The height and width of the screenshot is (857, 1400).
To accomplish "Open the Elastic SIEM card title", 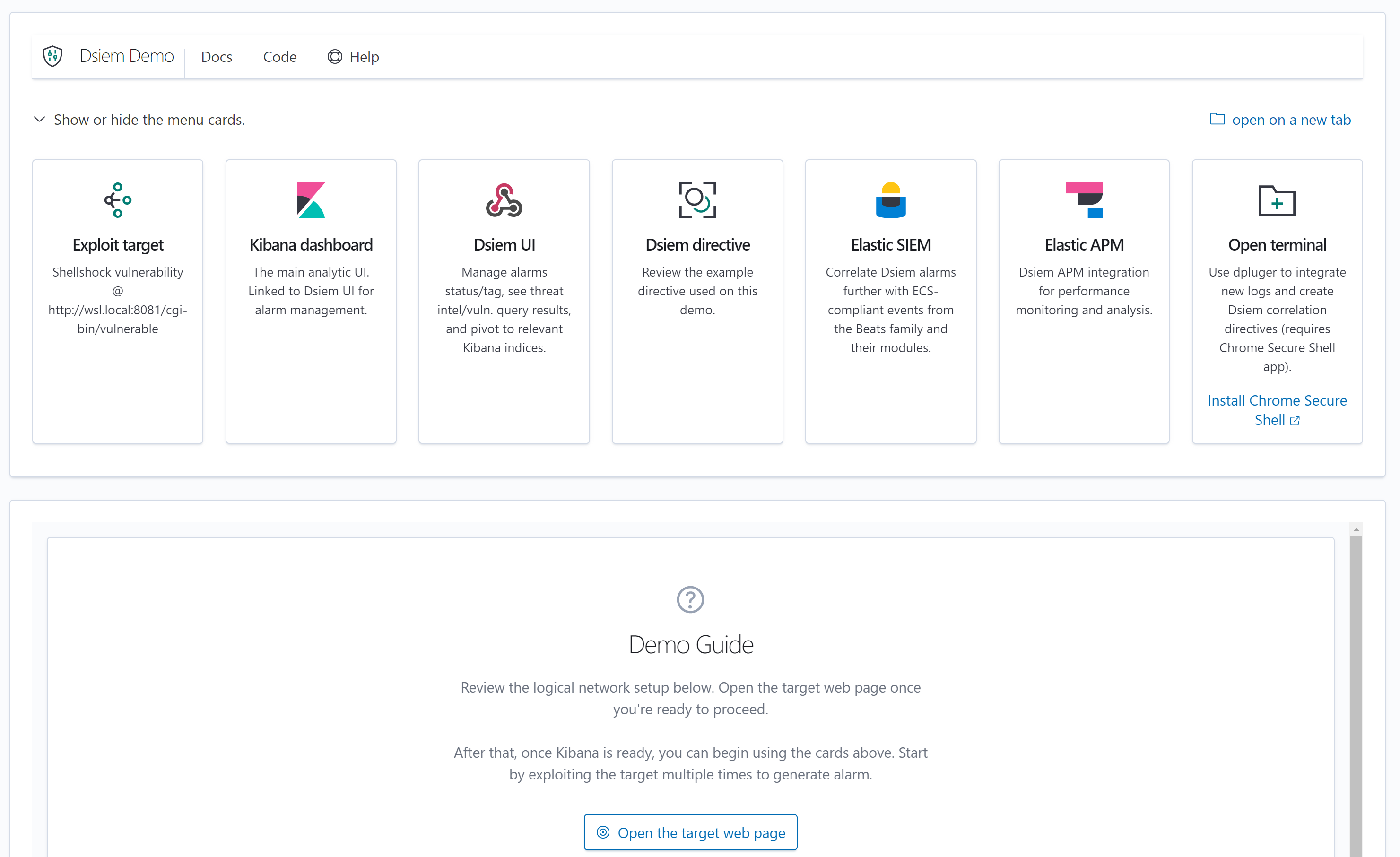I will [x=890, y=245].
